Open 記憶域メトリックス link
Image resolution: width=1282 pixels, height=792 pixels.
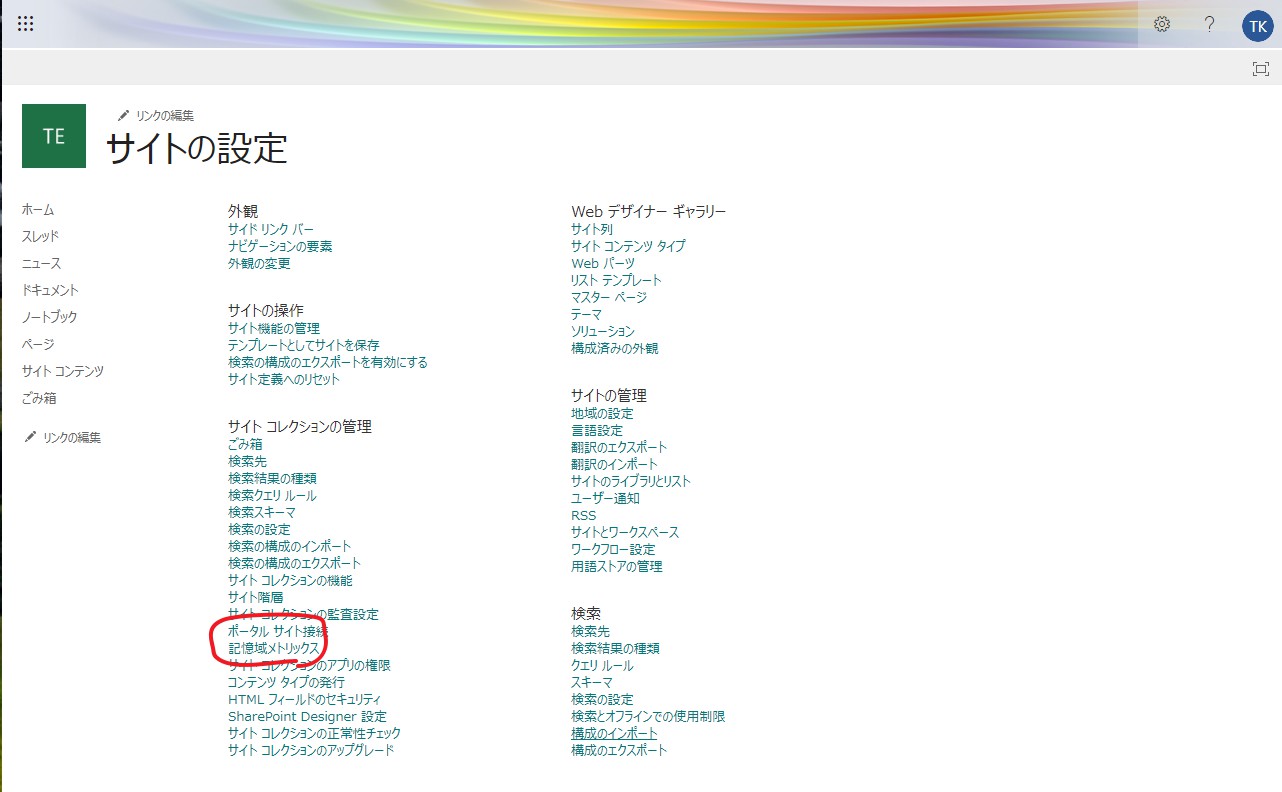(274, 648)
